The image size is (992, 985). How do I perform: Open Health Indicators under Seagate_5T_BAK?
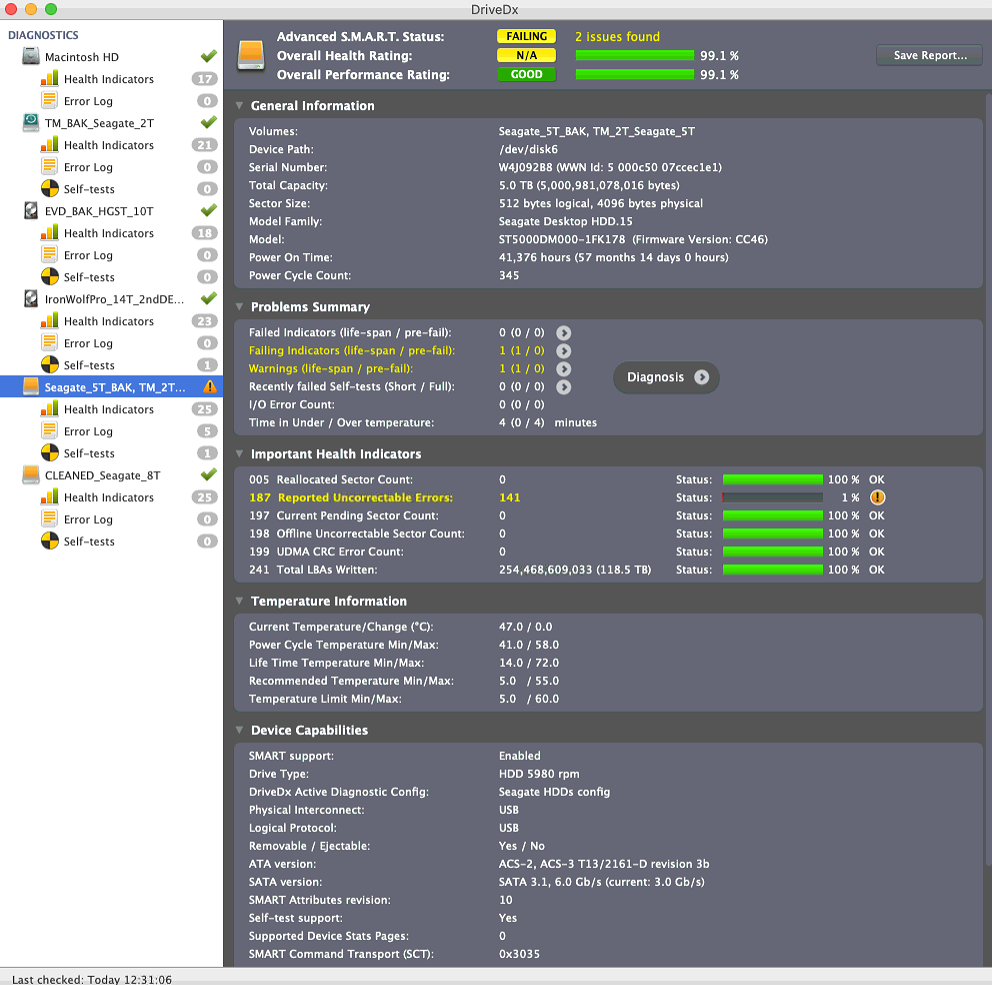point(109,409)
